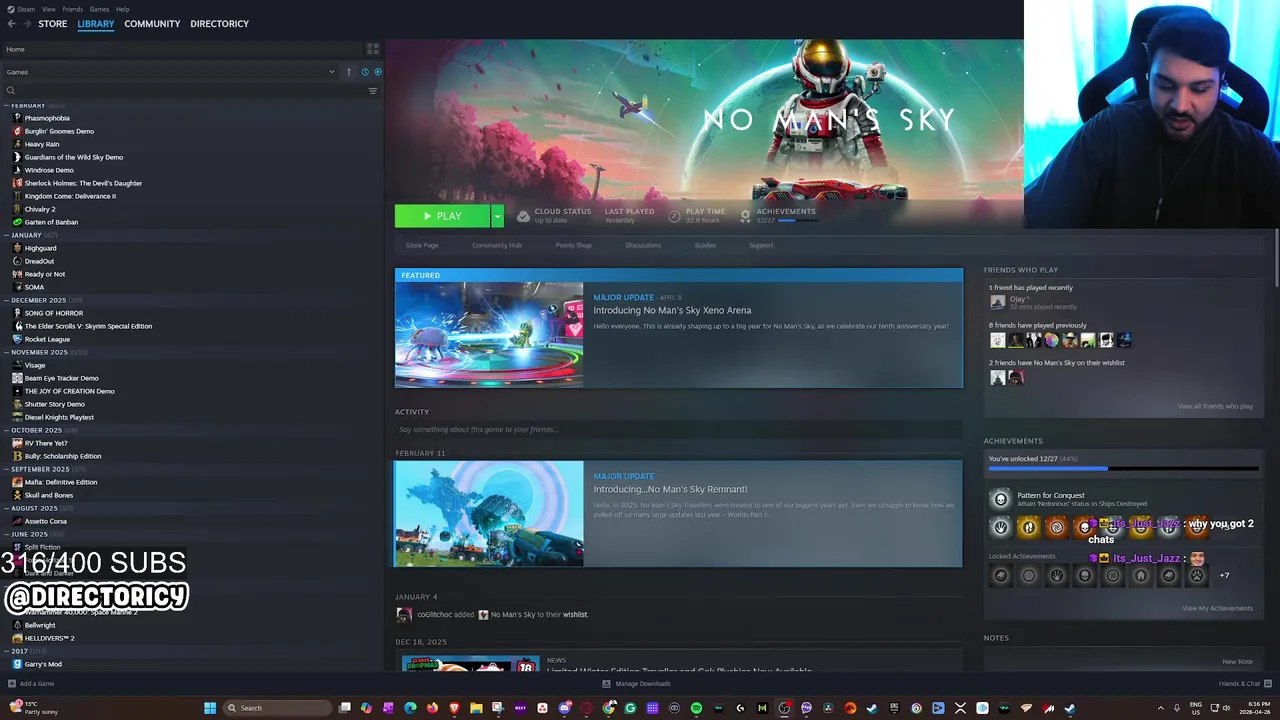Open the Discussions link

[x=643, y=245]
